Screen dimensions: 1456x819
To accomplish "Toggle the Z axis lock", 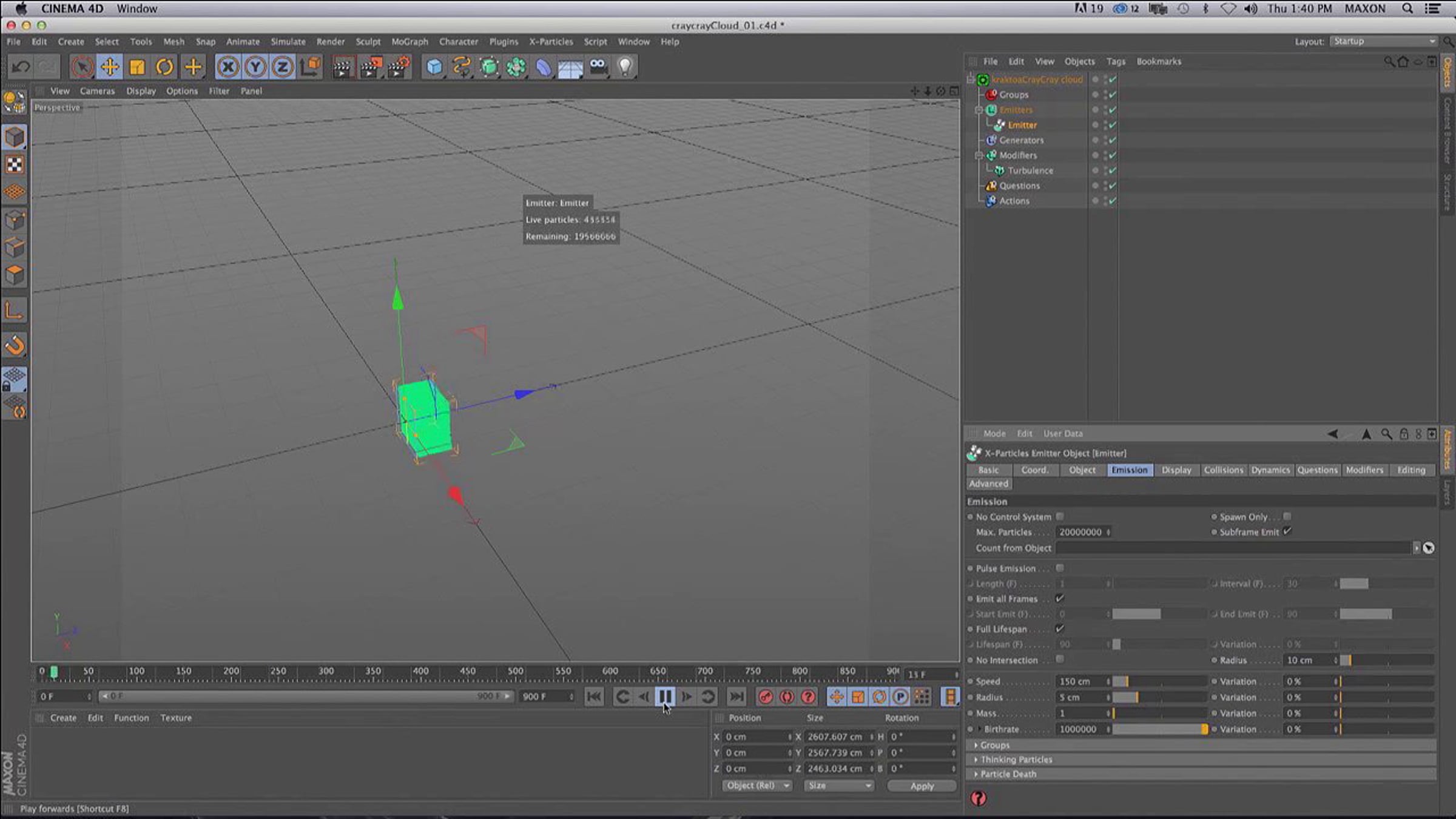I will 283,67.
